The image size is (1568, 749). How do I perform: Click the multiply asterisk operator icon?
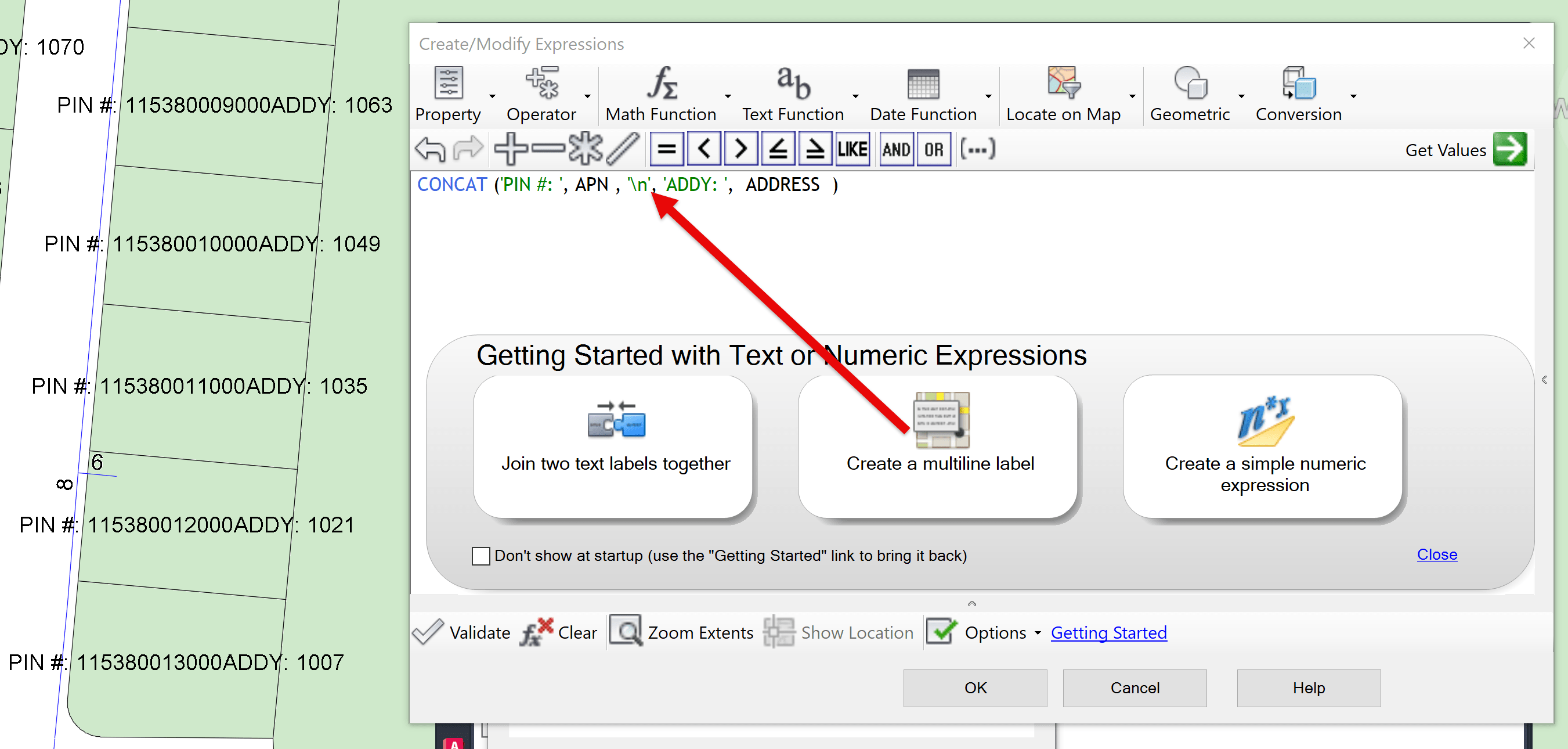[585, 149]
